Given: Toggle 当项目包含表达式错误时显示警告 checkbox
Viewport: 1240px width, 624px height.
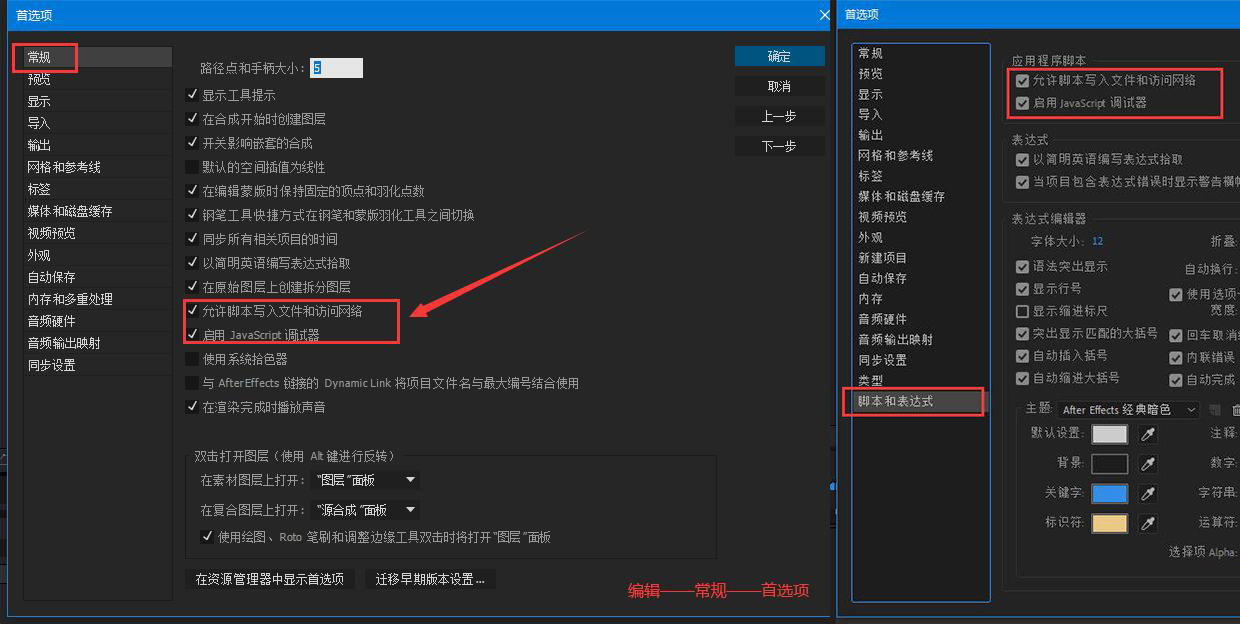Looking at the screenshot, I should tap(1022, 182).
